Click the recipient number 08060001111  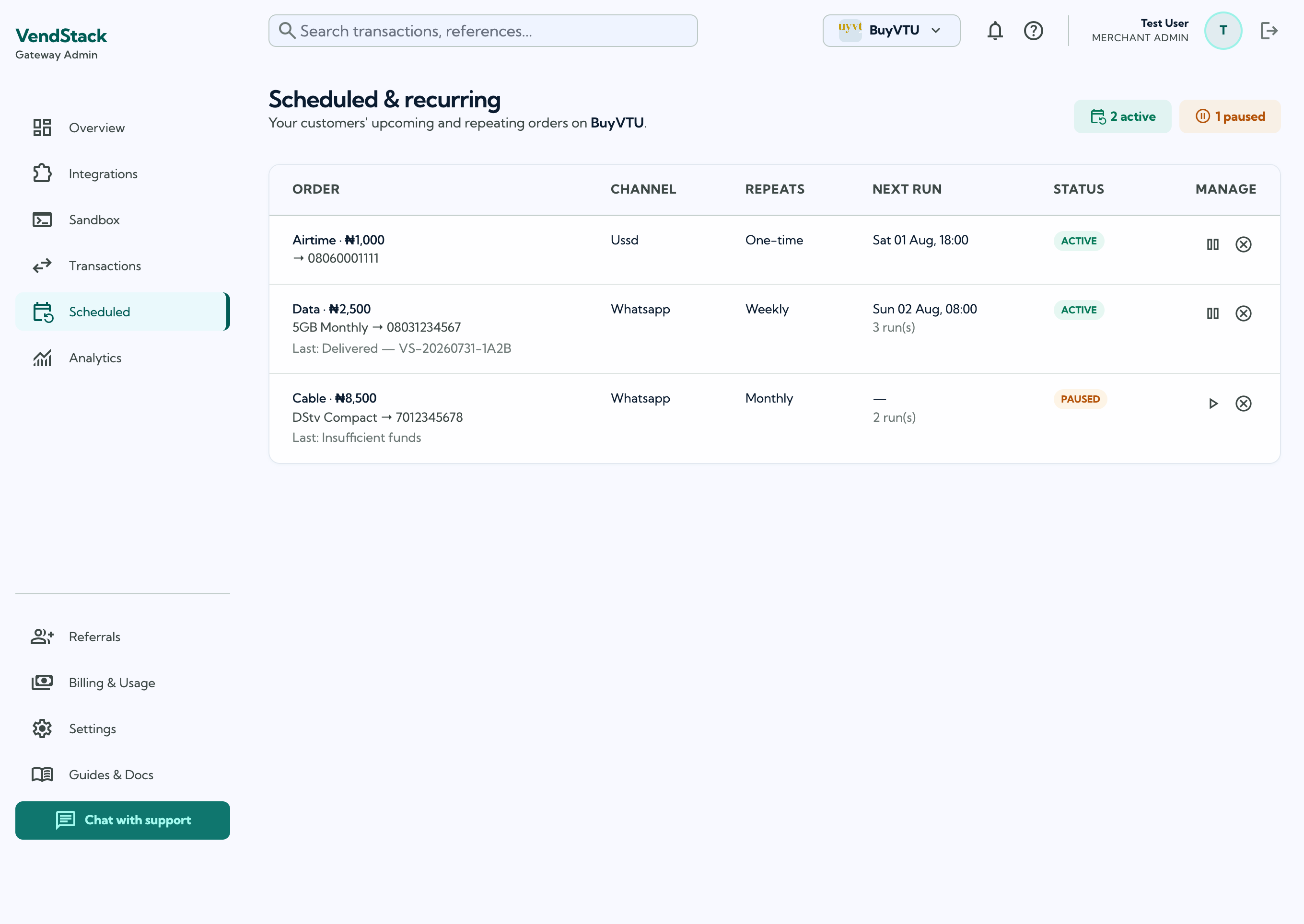343,258
